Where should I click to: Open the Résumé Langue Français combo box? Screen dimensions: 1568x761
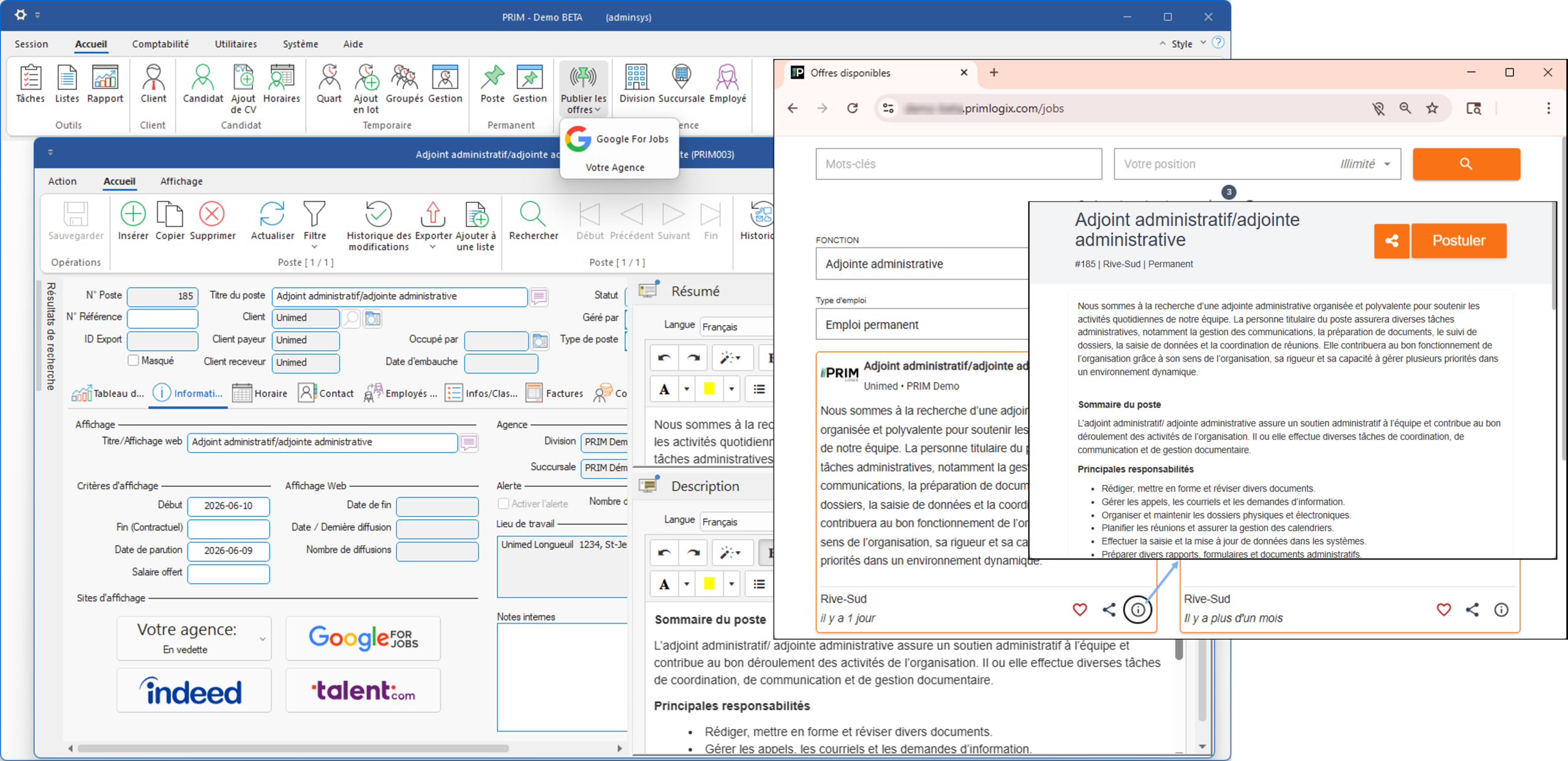pos(737,327)
